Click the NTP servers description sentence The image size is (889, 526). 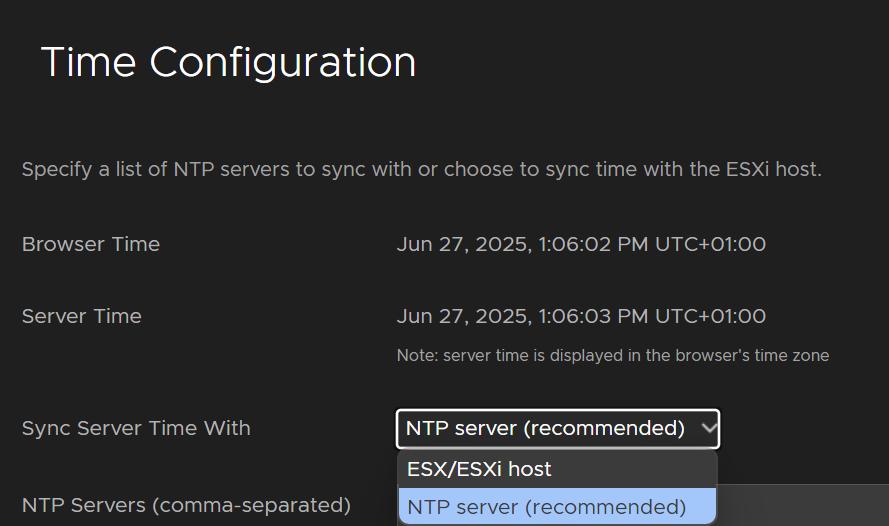[422, 169]
